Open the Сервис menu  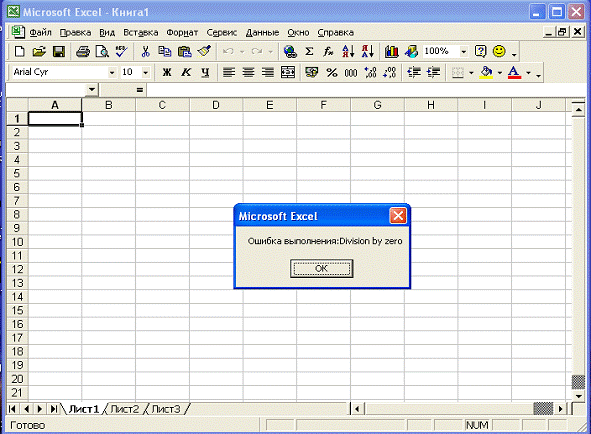222,32
